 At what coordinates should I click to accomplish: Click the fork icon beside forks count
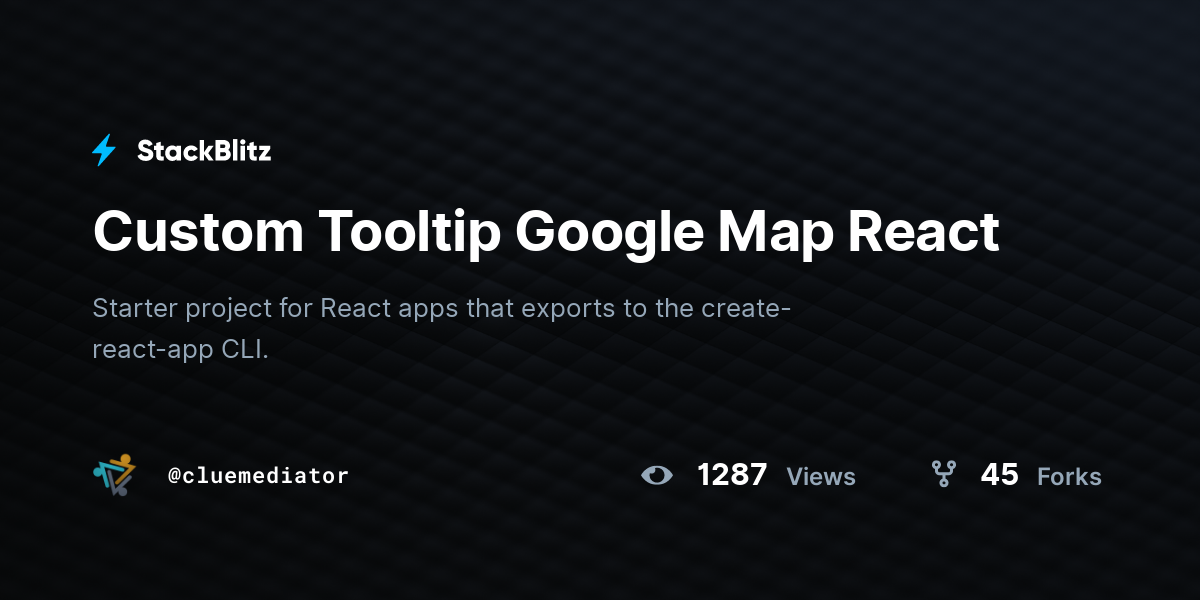click(x=944, y=476)
